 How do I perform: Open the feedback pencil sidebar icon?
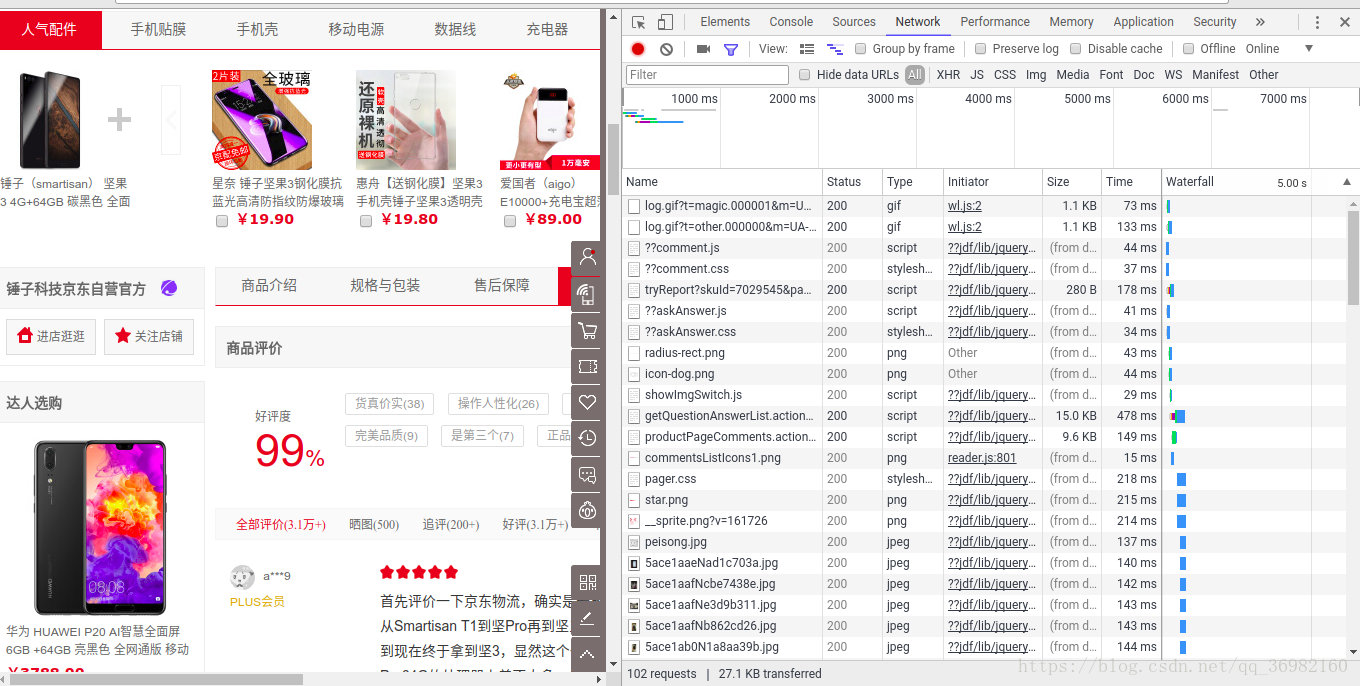[588, 618]
